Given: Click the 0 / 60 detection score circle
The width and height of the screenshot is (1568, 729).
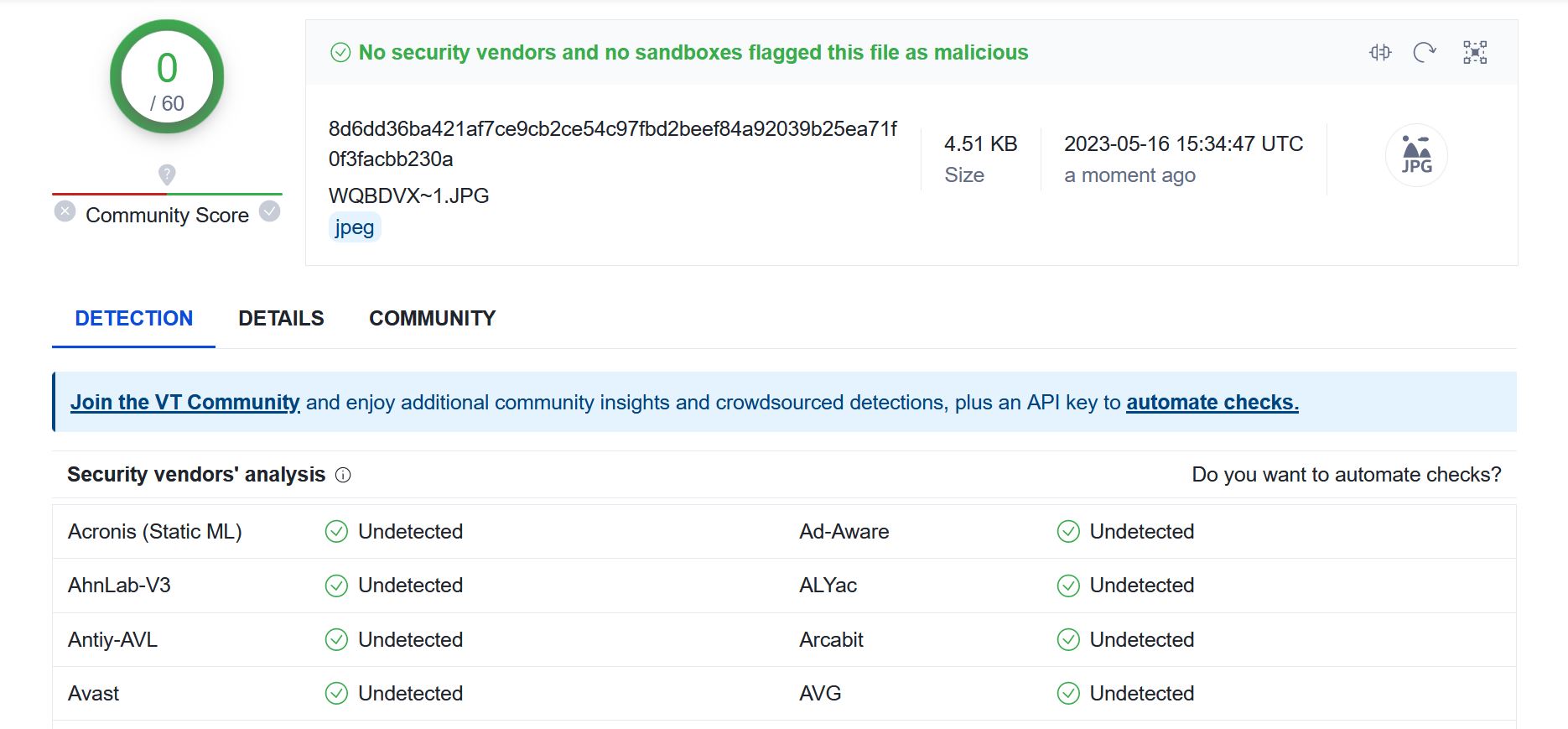Looking at the screenshot, I should click(167, 77).
